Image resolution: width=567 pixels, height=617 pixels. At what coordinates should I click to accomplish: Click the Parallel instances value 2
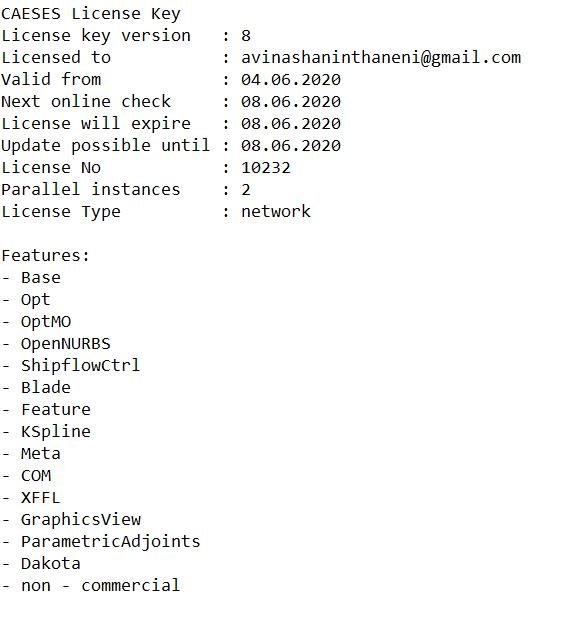coord(246,190)
